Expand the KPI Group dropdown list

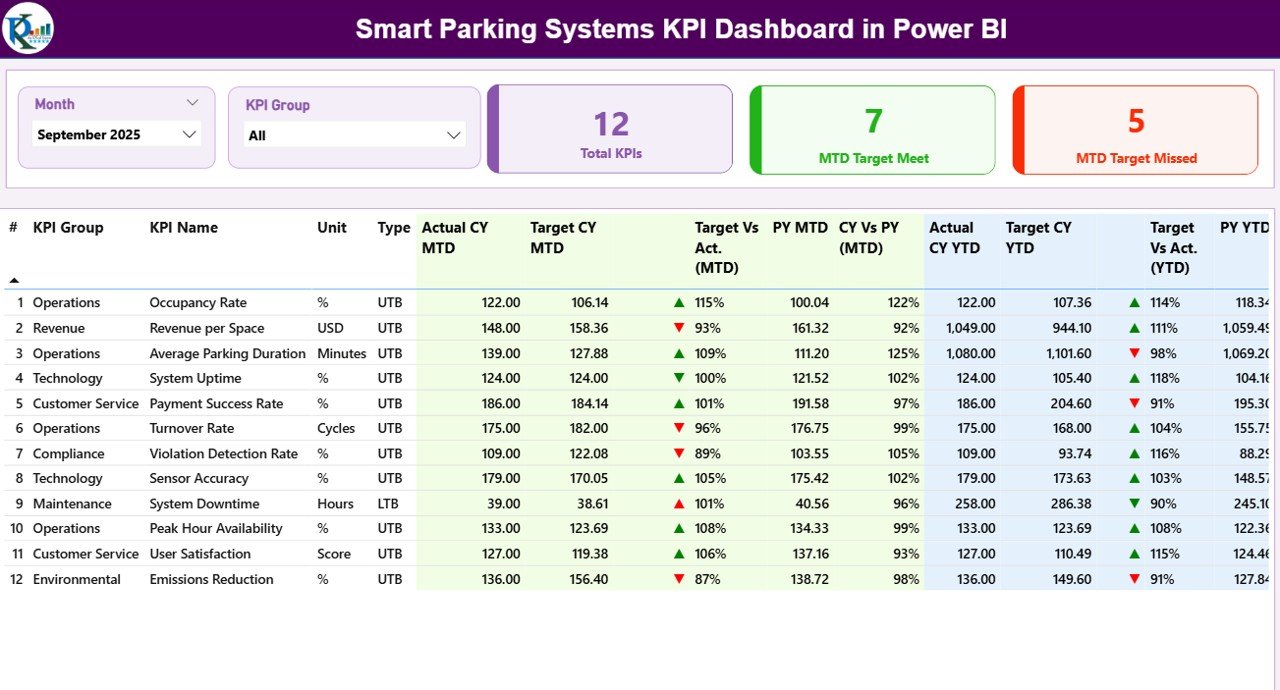pyautogui.click(x=453, y=133)
